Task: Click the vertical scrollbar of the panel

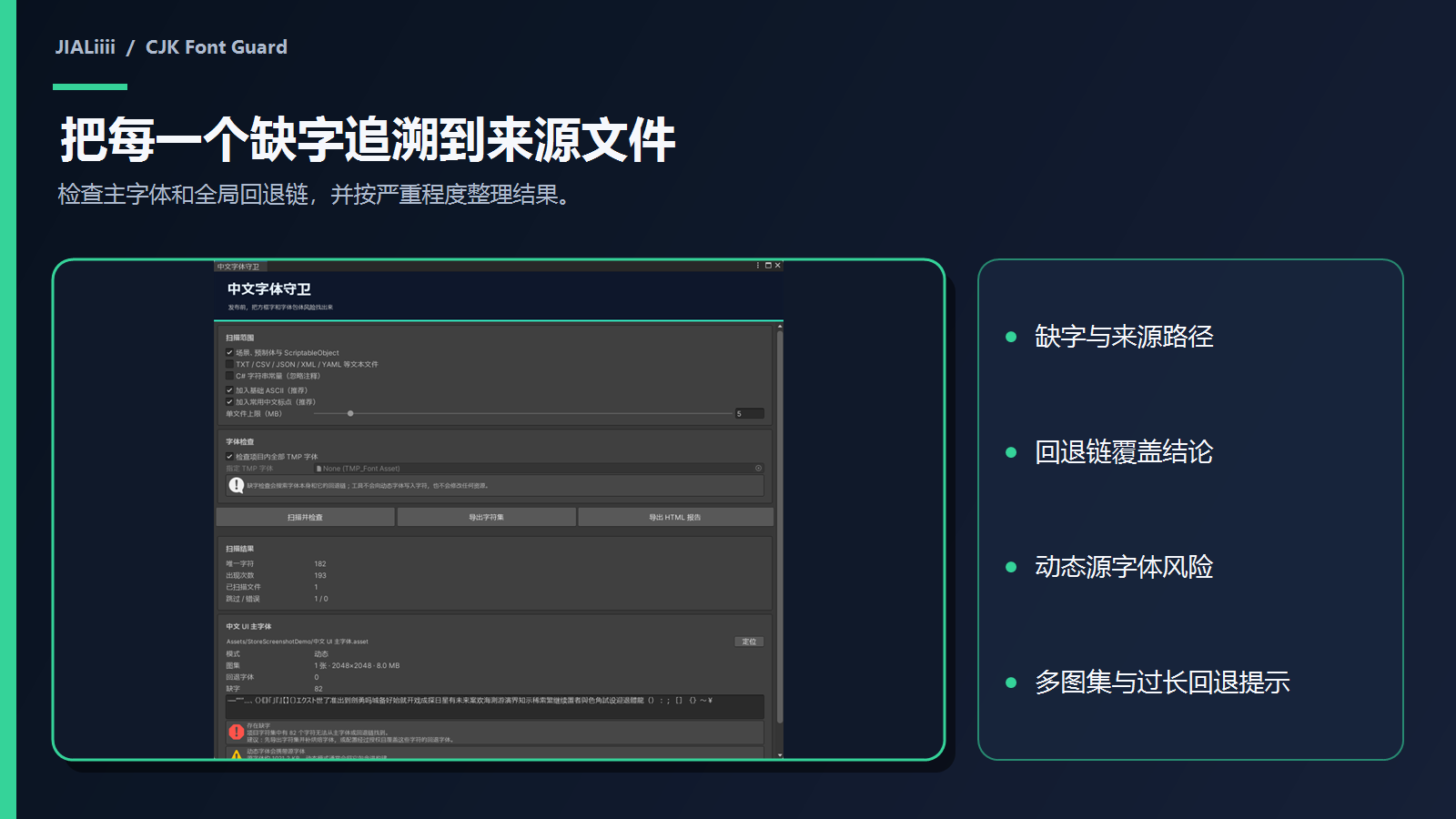Action: click(x=780, y=526)
